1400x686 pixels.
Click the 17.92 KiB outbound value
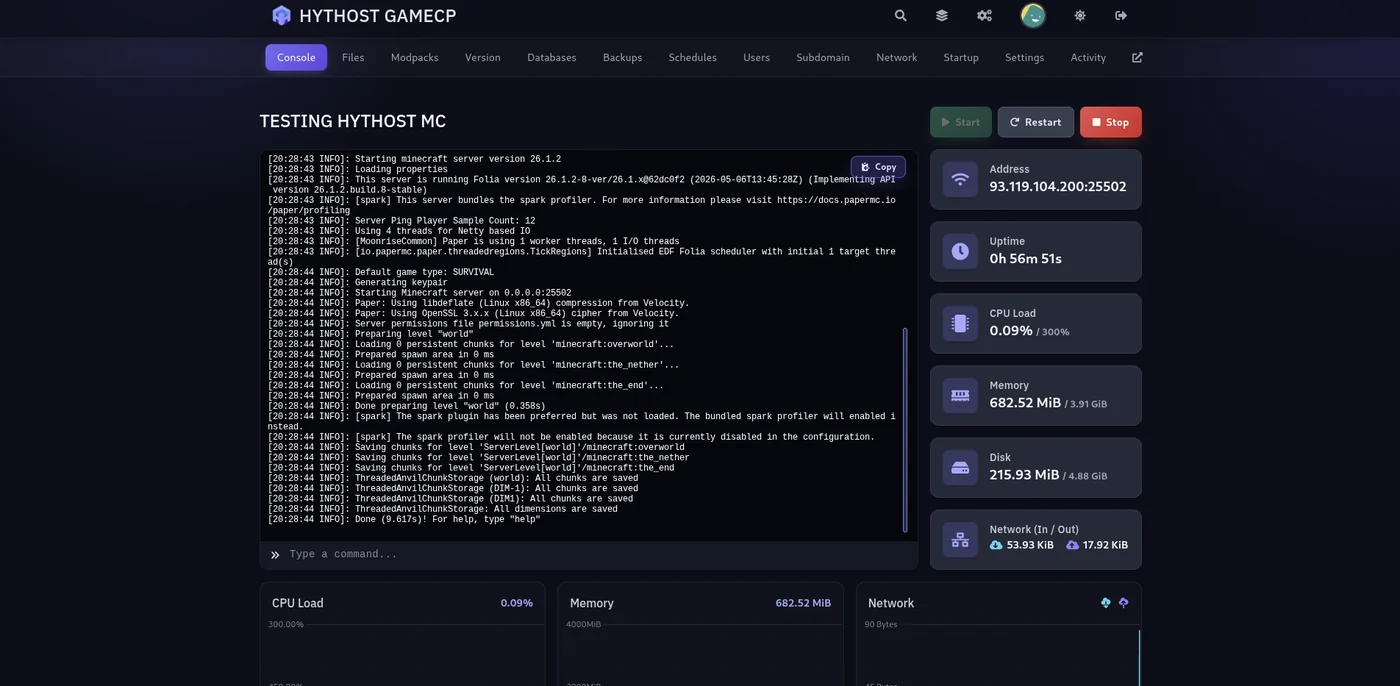click(x=1105, y=545)
